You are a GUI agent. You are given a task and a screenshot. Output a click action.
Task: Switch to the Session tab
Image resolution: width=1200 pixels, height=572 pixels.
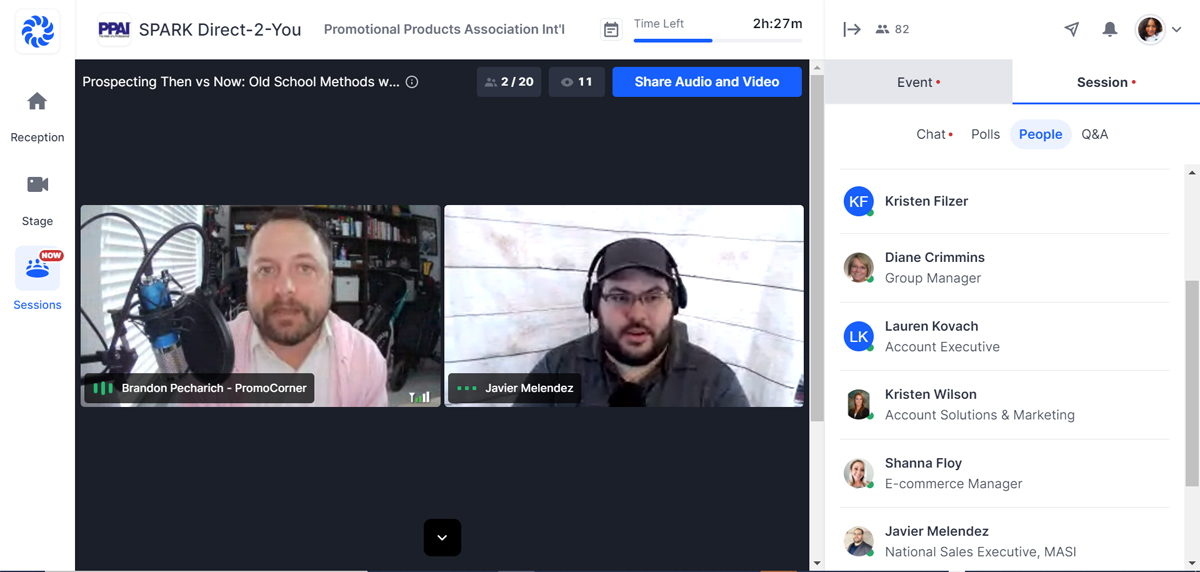click(1105, 82)
